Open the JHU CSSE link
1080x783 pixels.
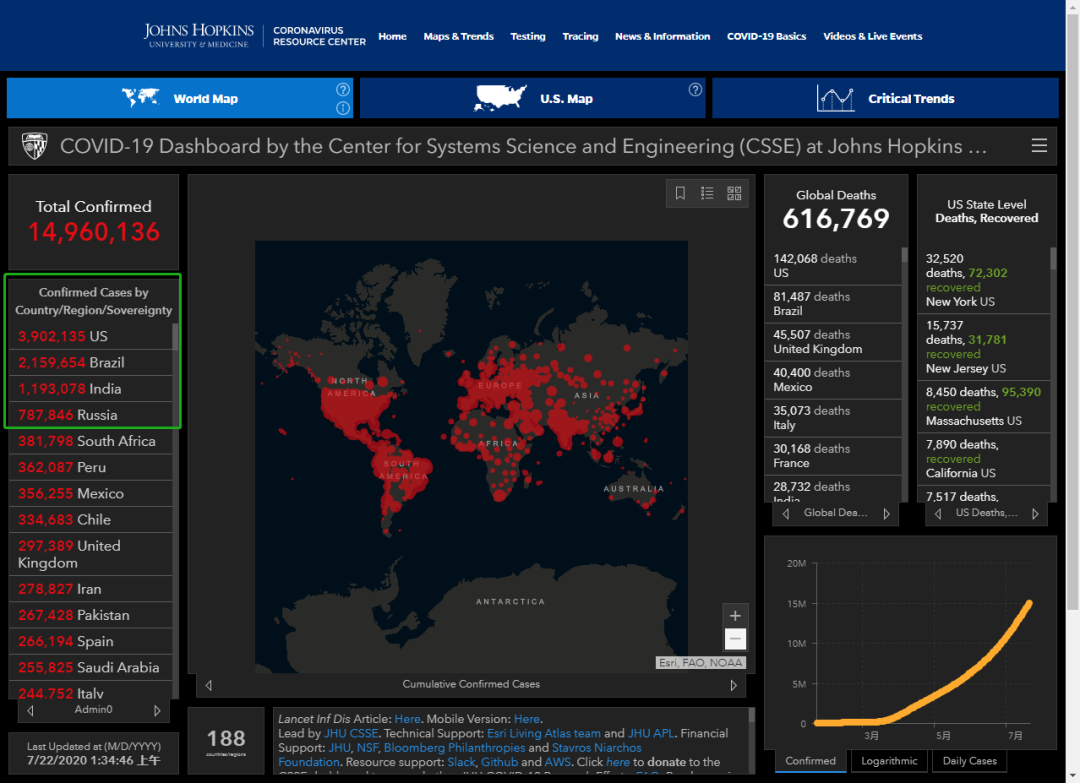pos(351,733)
